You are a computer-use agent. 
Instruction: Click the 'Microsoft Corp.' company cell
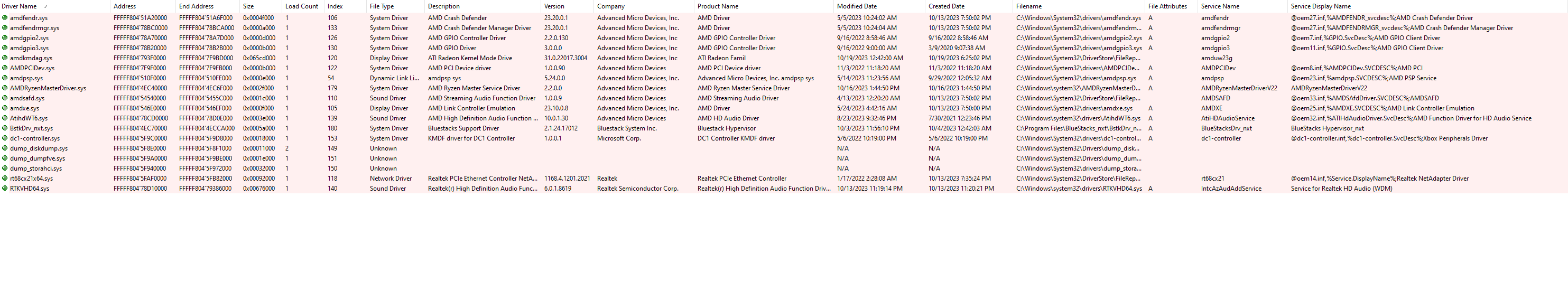tap(619, 138)
